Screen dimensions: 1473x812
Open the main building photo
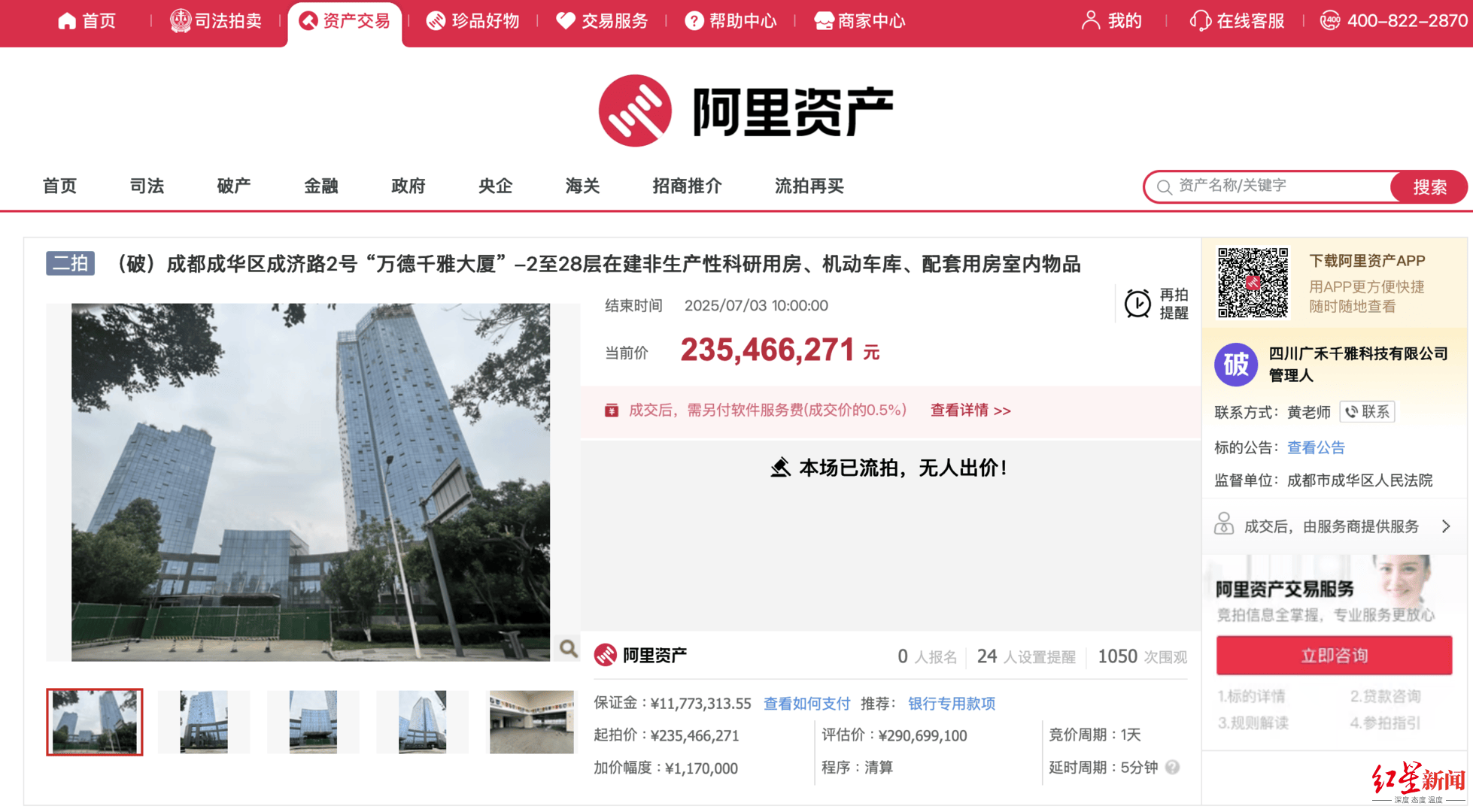point(311,482)
